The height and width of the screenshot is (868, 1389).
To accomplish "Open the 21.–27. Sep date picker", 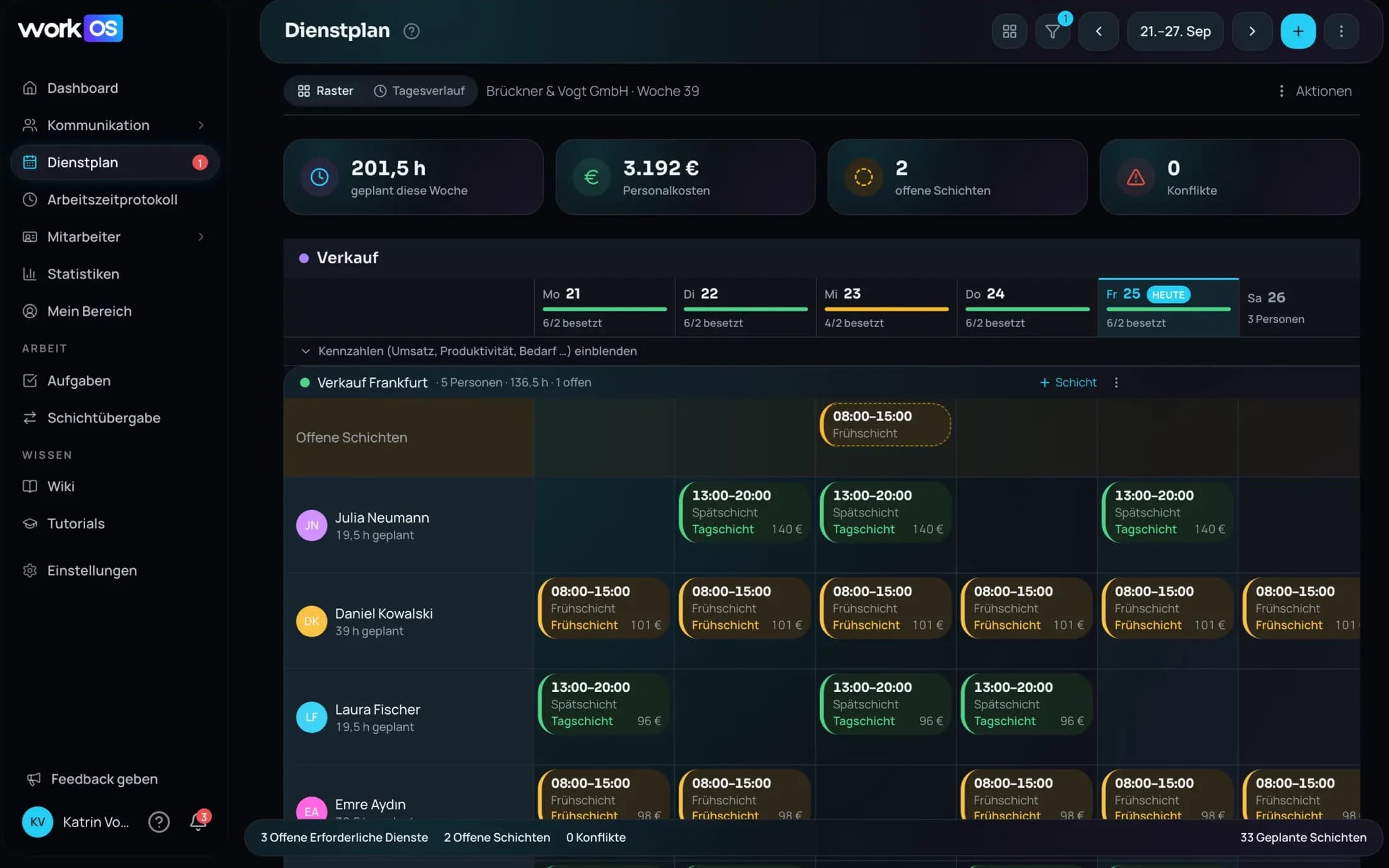I will [x=1175, y=31].
